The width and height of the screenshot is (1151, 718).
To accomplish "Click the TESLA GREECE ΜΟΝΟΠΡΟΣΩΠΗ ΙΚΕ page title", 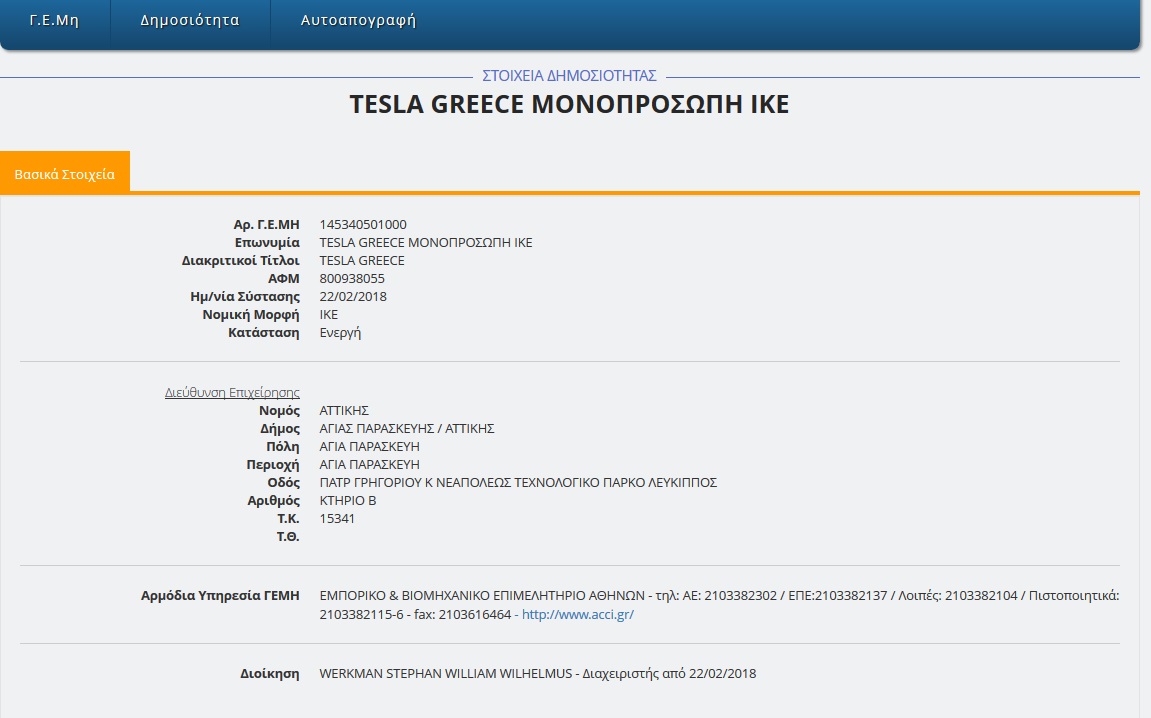I will [569, 104].
